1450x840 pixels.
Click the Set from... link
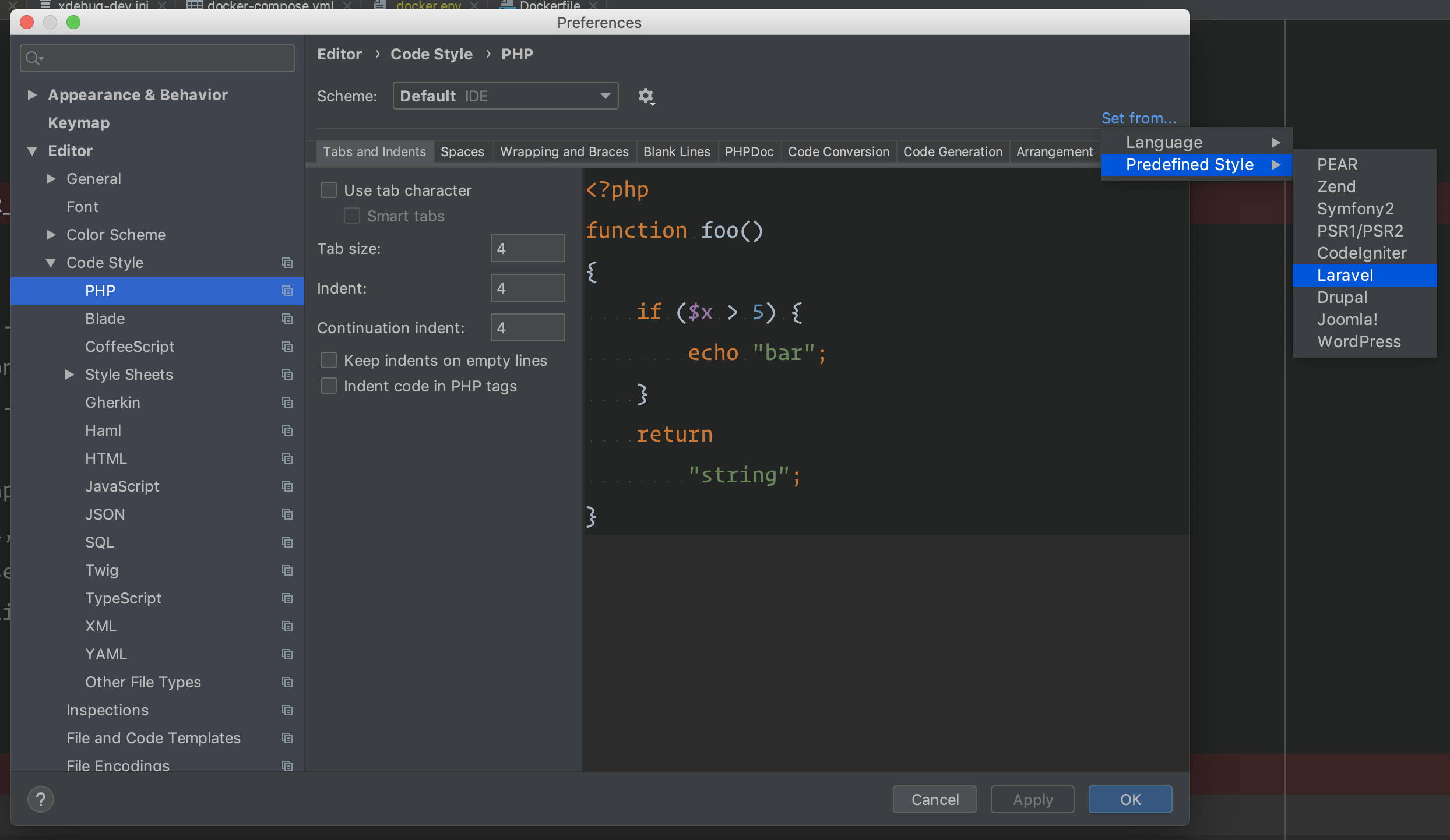point(1137,118)
